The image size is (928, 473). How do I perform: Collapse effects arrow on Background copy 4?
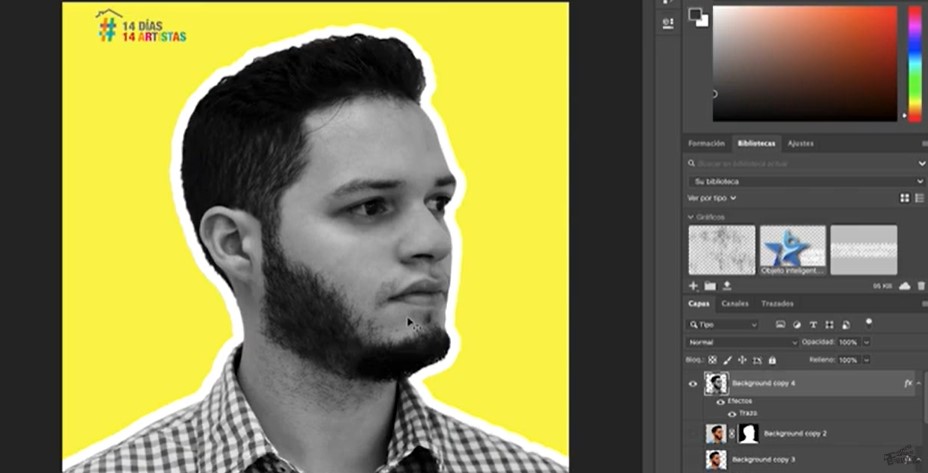[919, 384]
